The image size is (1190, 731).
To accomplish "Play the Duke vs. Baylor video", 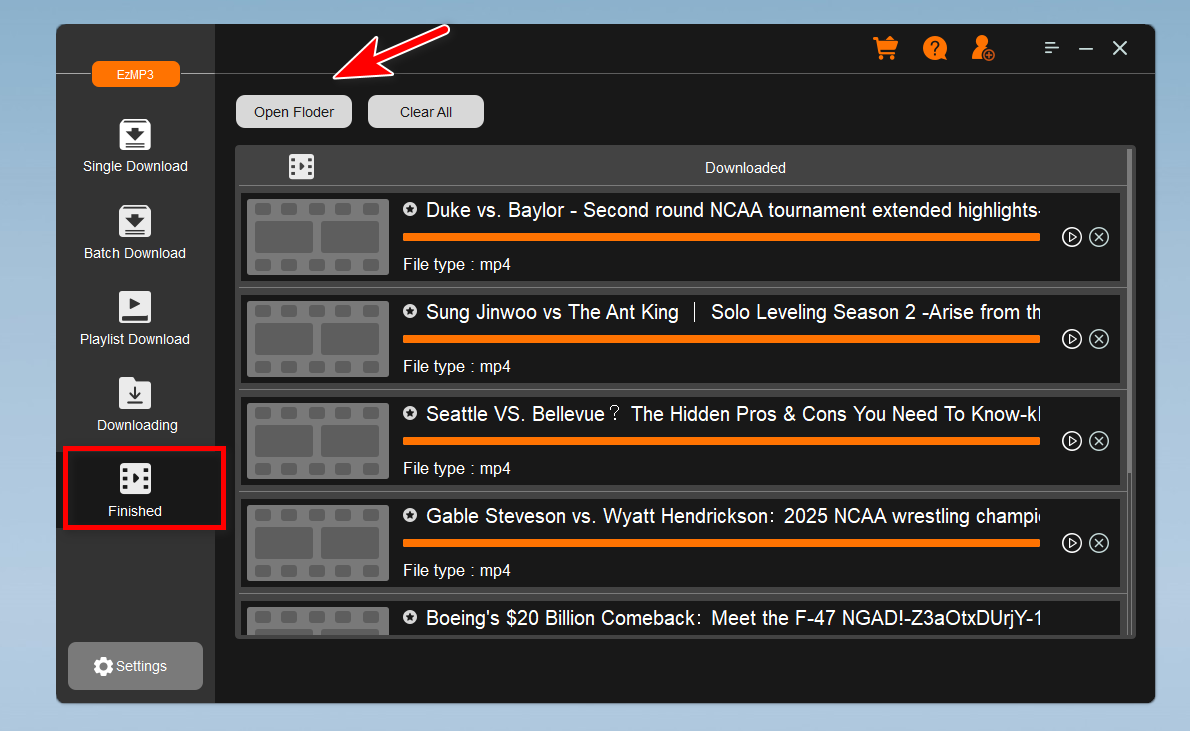I will click(1072, 237).
